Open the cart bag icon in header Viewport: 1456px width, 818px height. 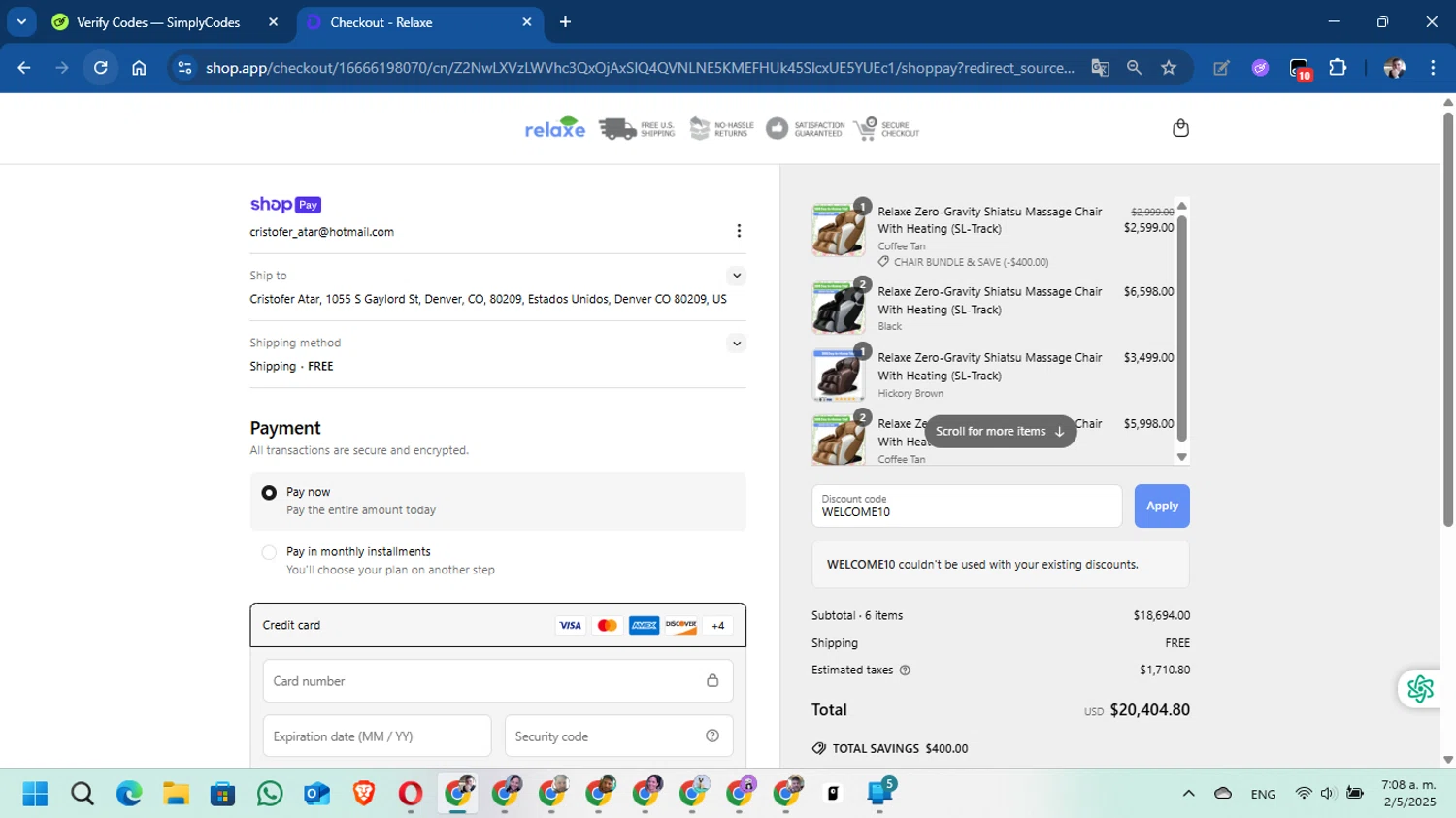pyautogui.click(x=1180, y=128)
